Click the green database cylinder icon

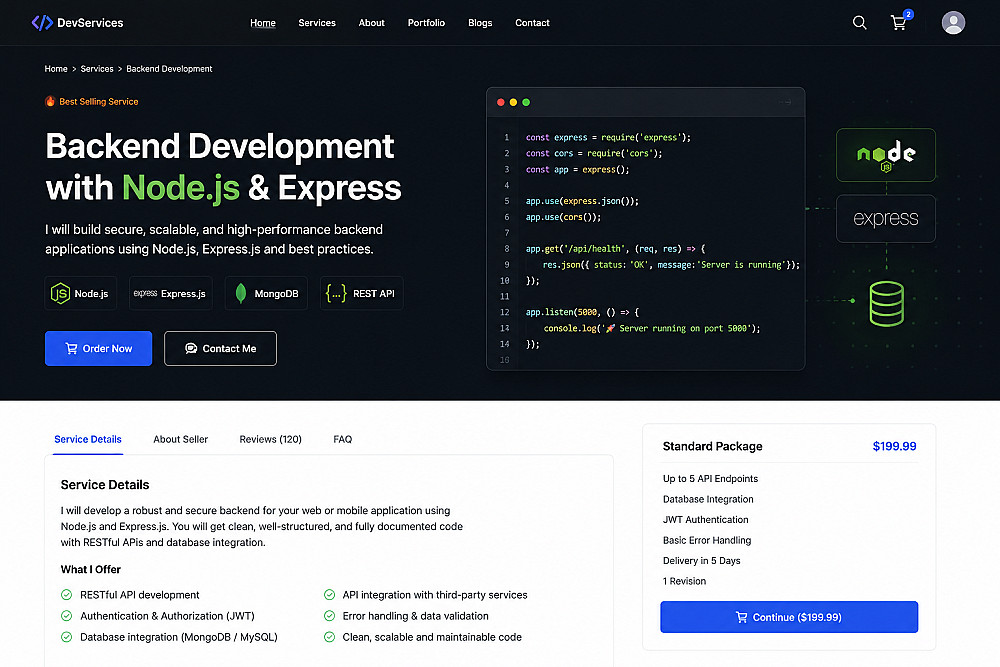coord(886,304)
